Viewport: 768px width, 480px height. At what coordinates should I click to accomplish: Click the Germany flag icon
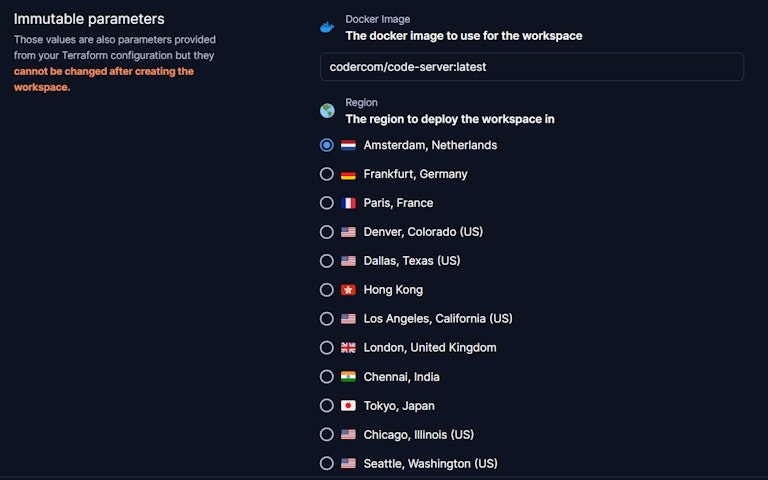348,174
